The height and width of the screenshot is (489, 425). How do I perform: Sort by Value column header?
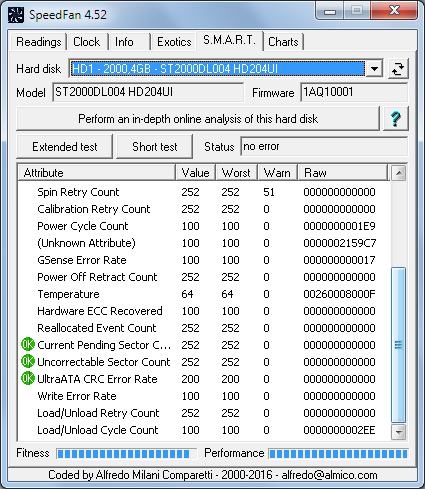click(196, 173)
